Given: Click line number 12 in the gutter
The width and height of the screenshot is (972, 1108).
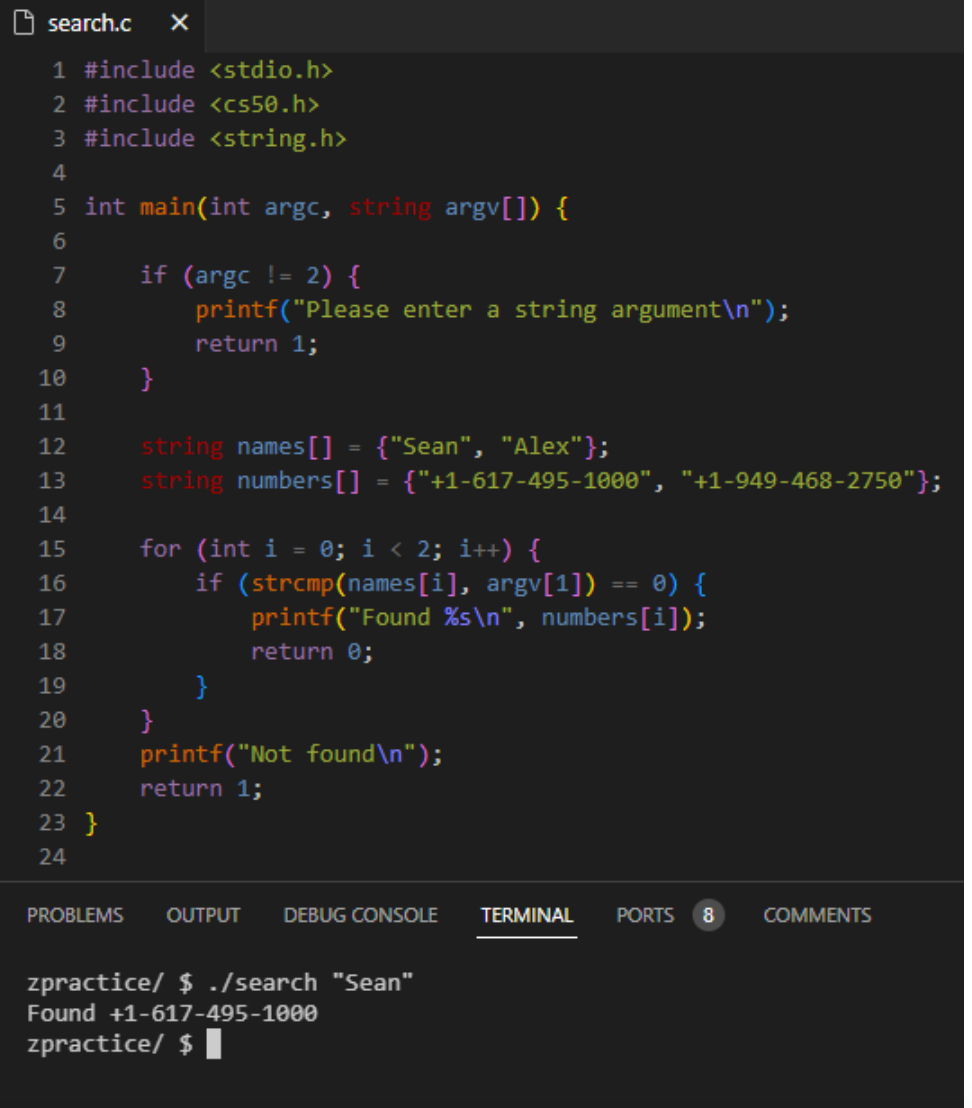Looking at the screenshot, I should click(52, 447).
